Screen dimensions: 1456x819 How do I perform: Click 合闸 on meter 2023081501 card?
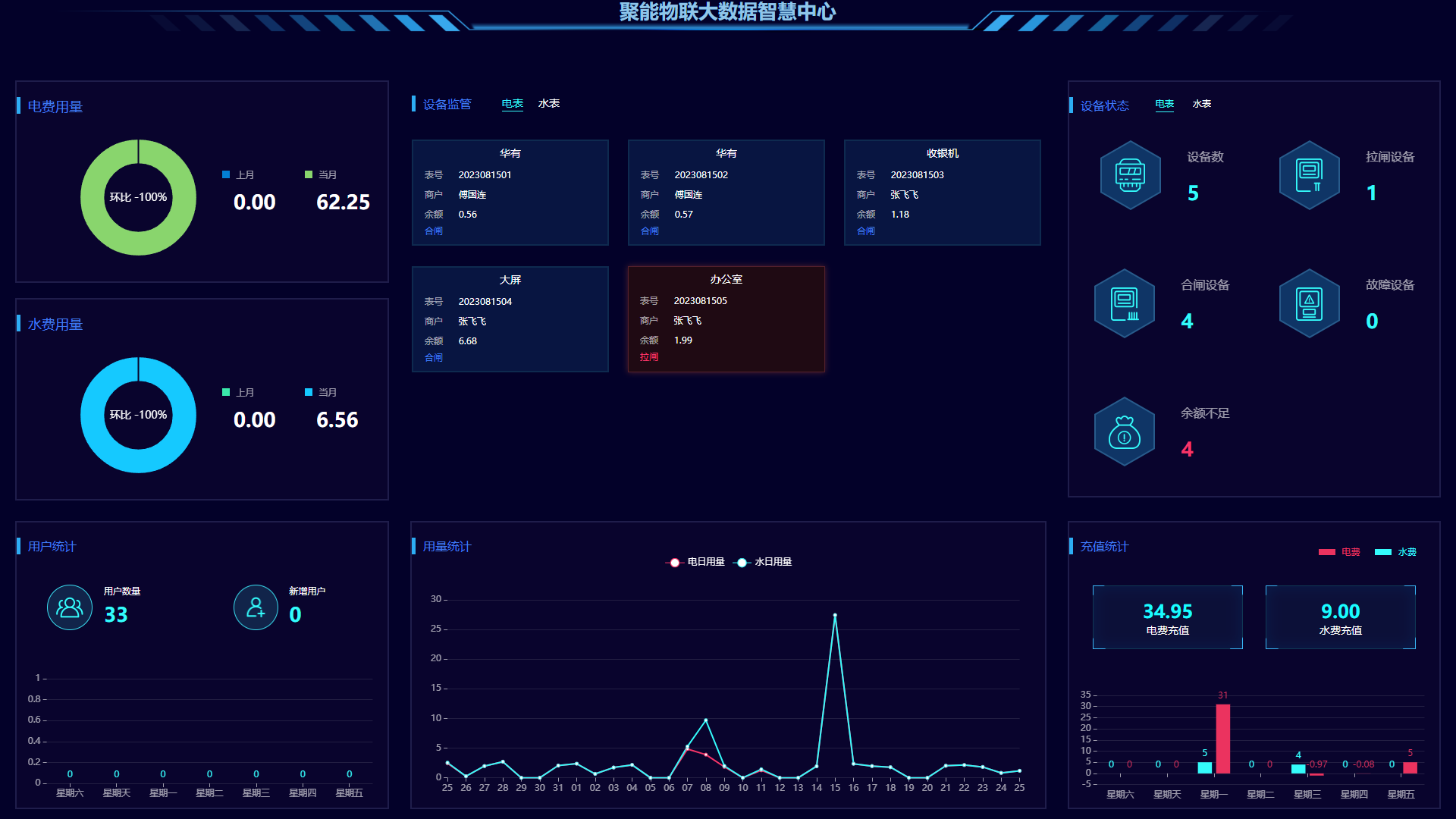pyautogui.click(x=434, y=231)
